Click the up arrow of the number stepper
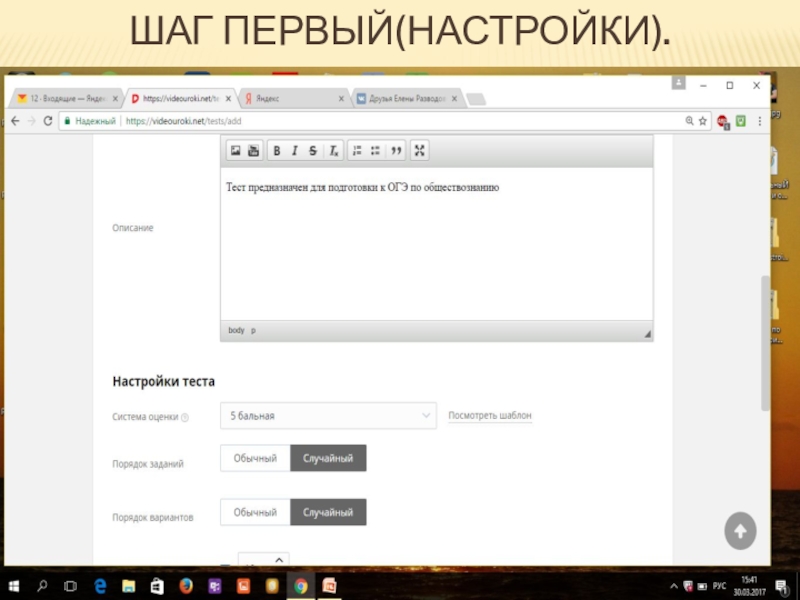The height and width of the screenshot is (600, 800). (x=278, y=560)
